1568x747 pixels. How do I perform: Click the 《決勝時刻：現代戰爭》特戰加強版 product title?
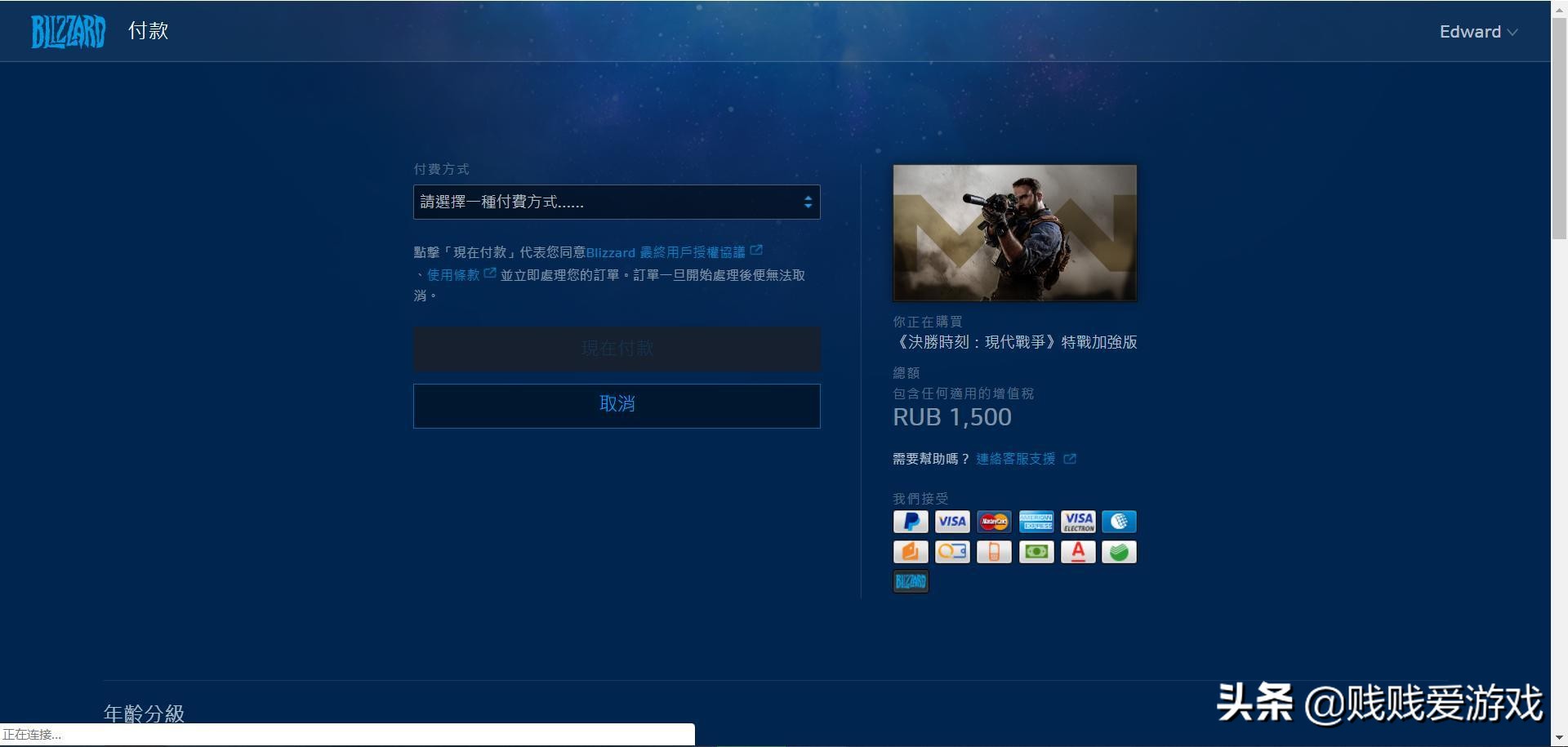pos(1015,342)
